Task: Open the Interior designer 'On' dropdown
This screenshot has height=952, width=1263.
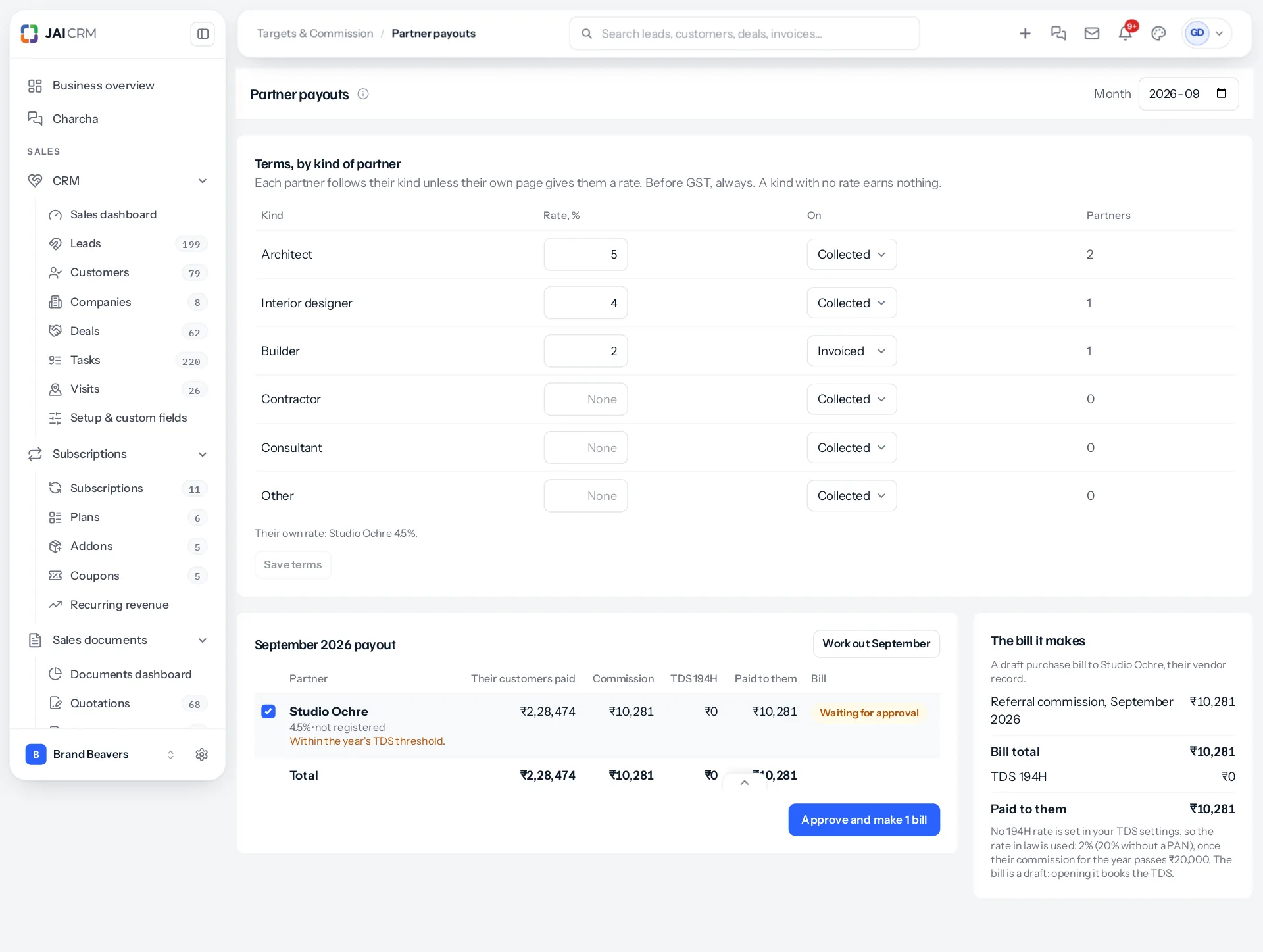Action: point(852,303)
